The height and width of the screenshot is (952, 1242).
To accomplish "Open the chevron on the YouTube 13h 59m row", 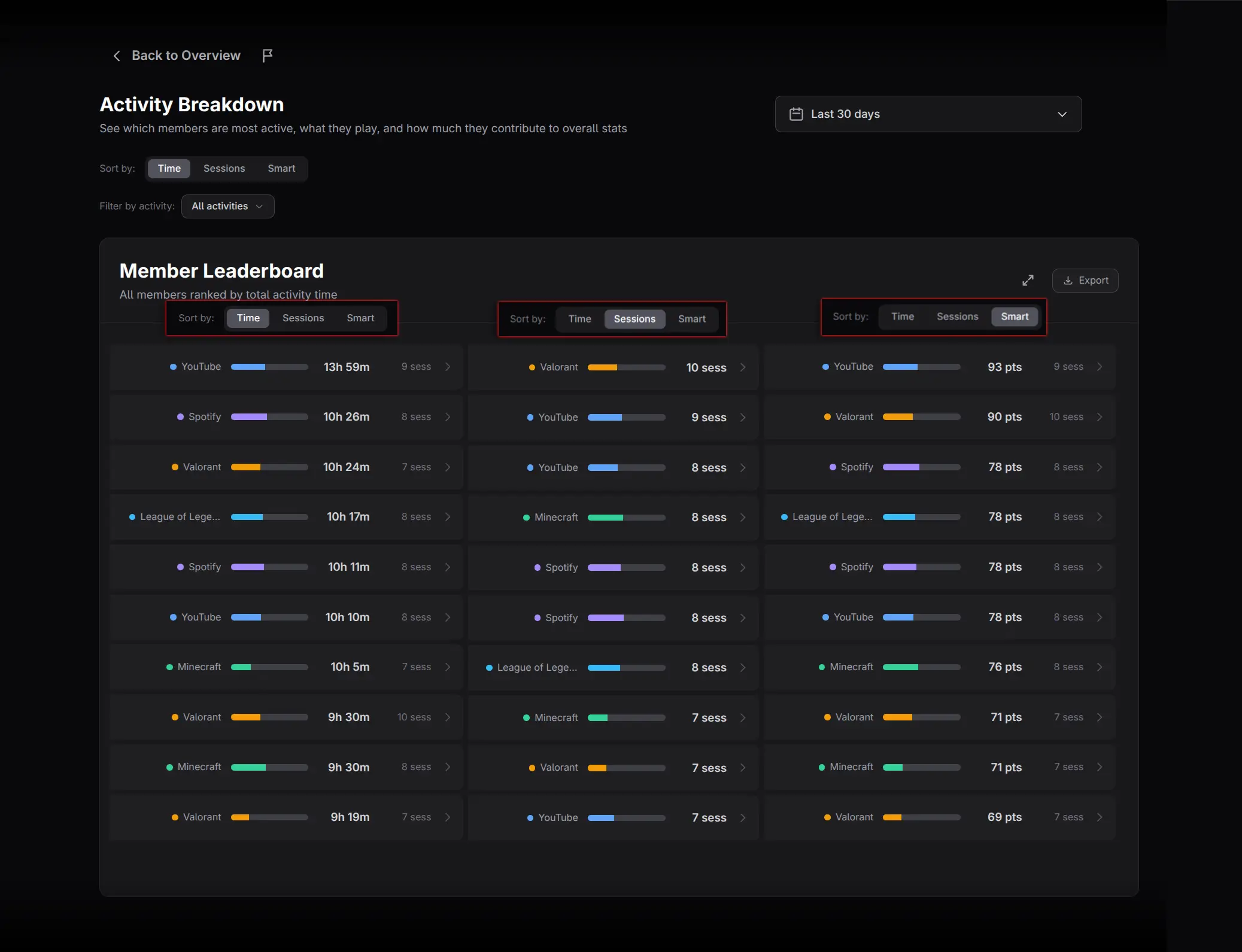I will click(x=448, y=367).
